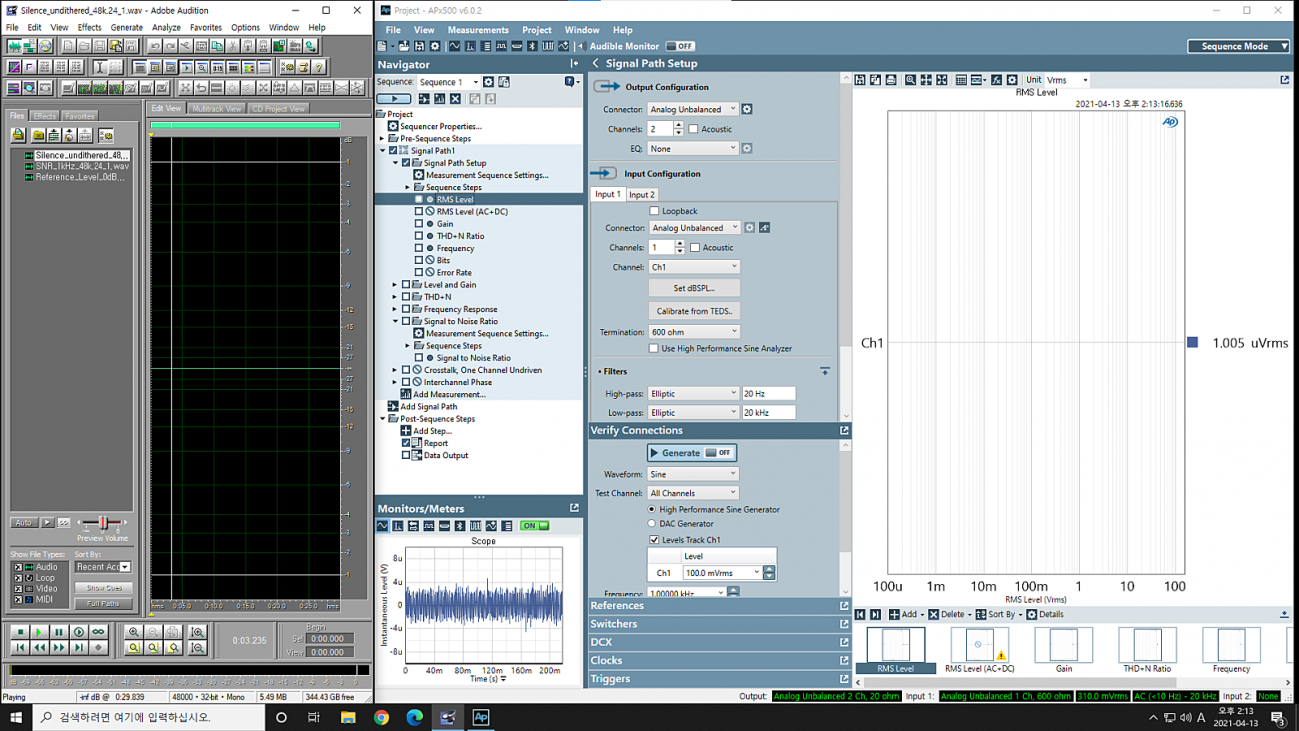This screenshot has width=1299, height=731.
Task: Open Output Connector settings gear icon
Action: (x=747, y=109)
